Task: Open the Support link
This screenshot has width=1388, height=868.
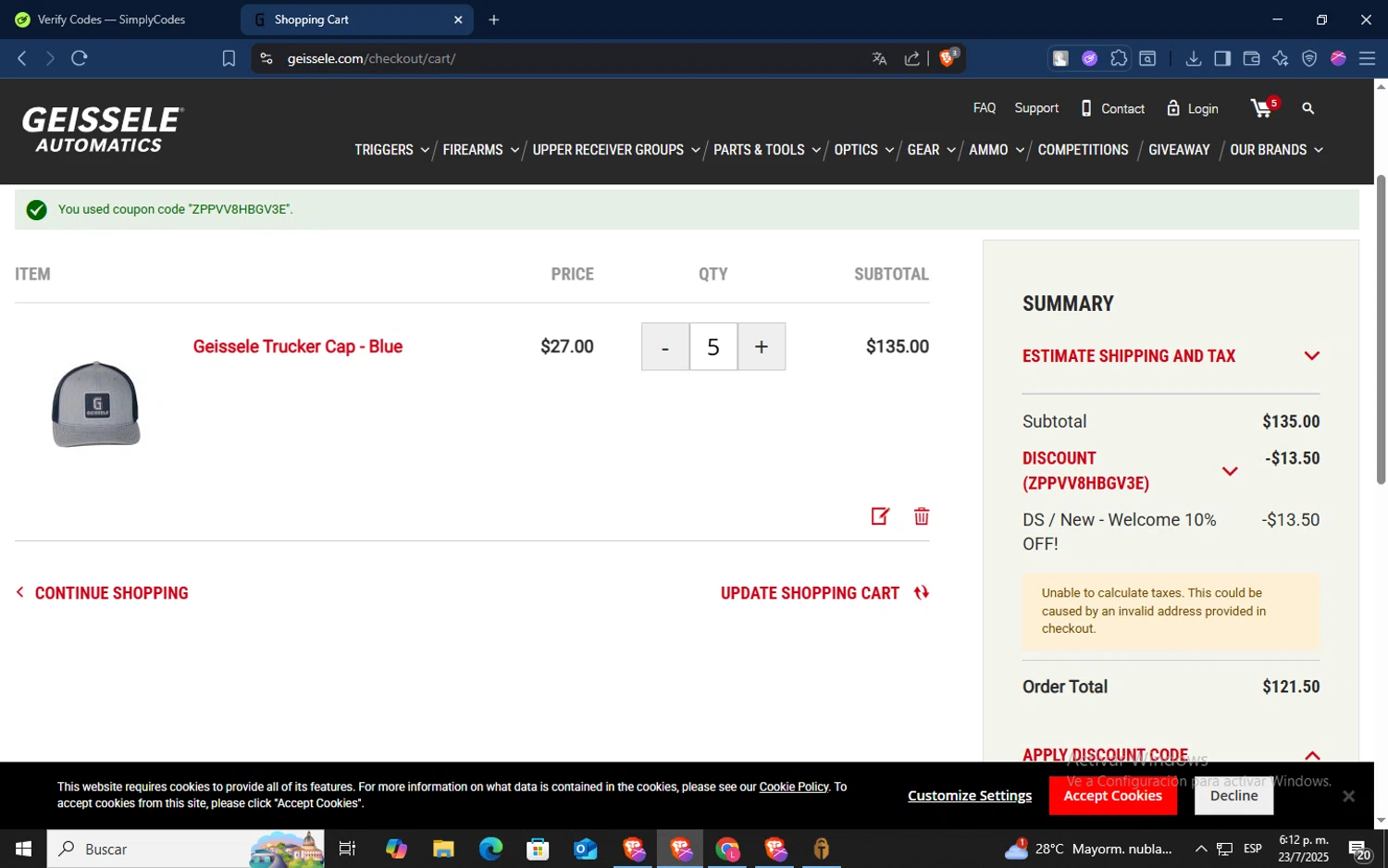Action: 1036,108
